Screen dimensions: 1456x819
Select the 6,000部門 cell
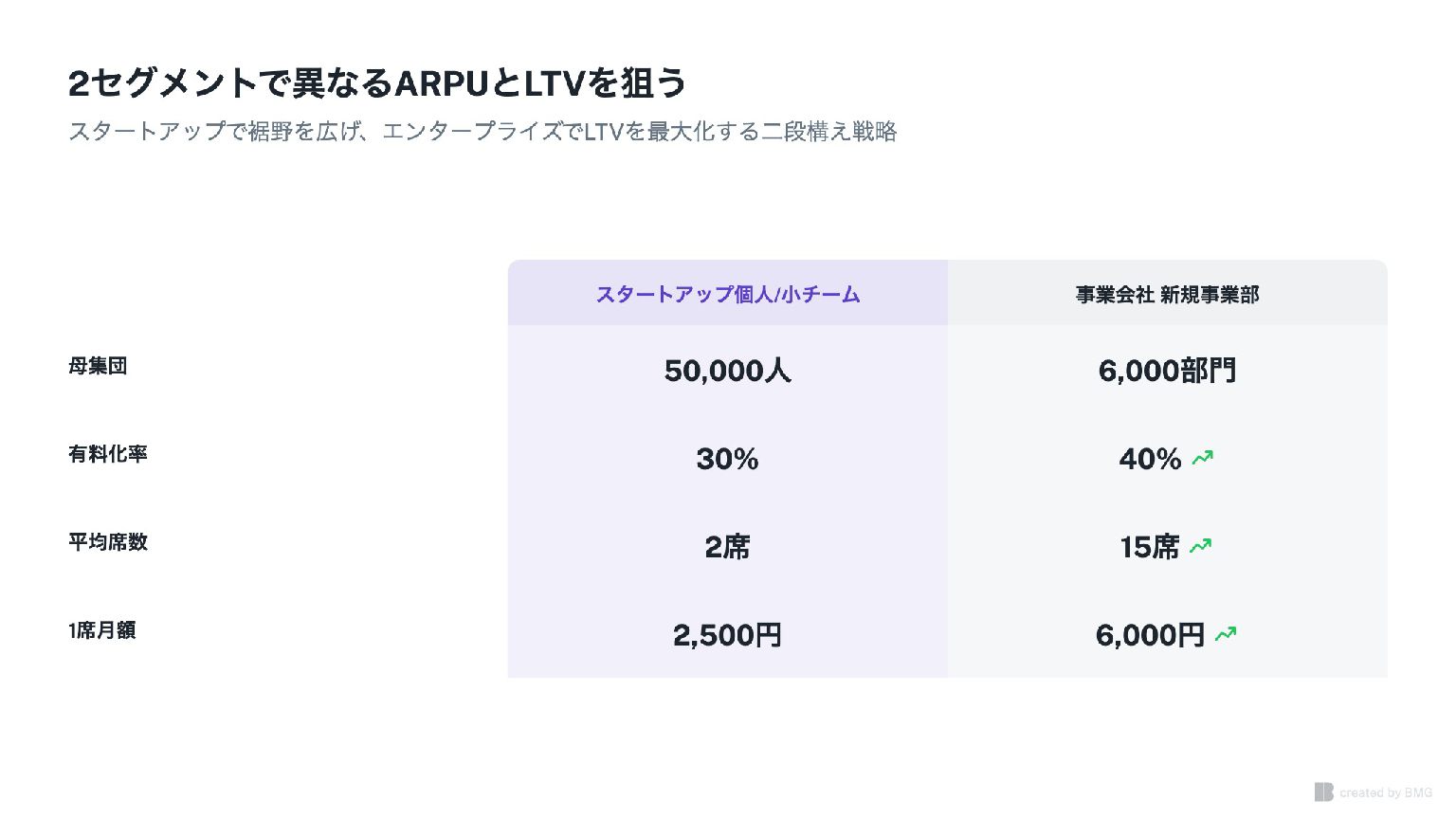click(1167, 371)
